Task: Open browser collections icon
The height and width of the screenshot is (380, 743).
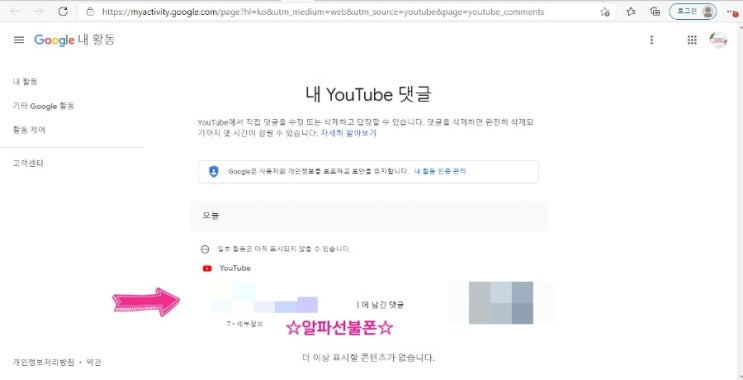Action: [x=655, y=12]
